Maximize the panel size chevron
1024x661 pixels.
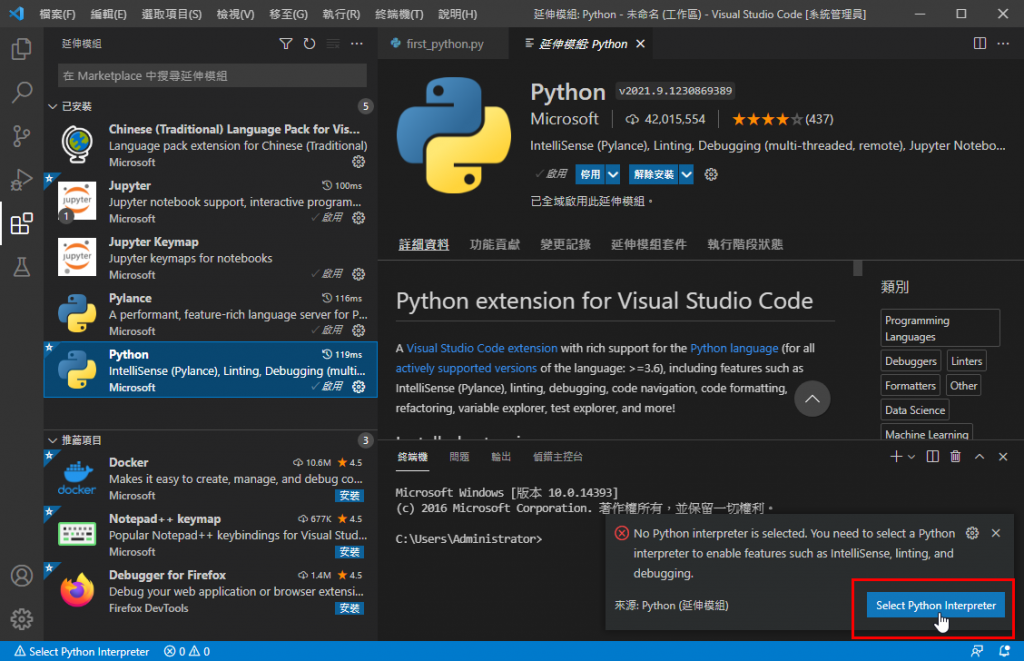[x=980, y=457]
